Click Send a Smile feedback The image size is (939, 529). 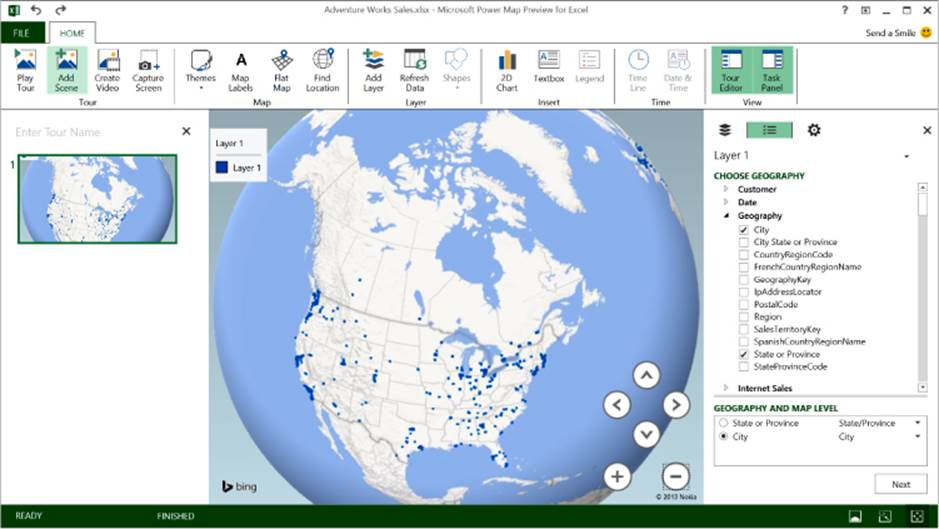(898, 33)
